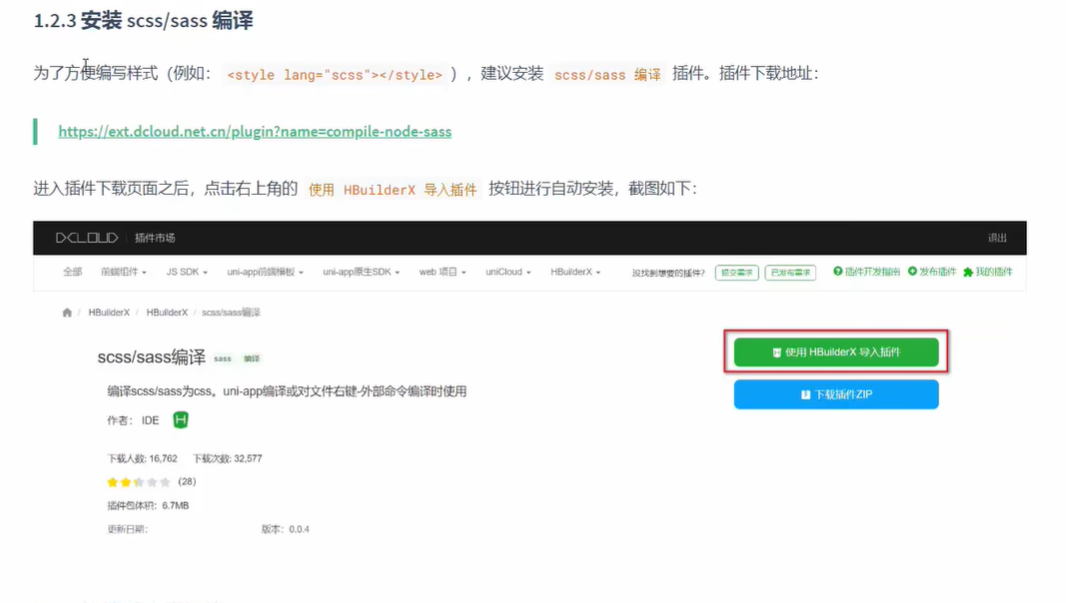Image resolution: width=1066 pixels, height=603 pixels.
Task: Click the author name IDE
Action: click(150, 421)
